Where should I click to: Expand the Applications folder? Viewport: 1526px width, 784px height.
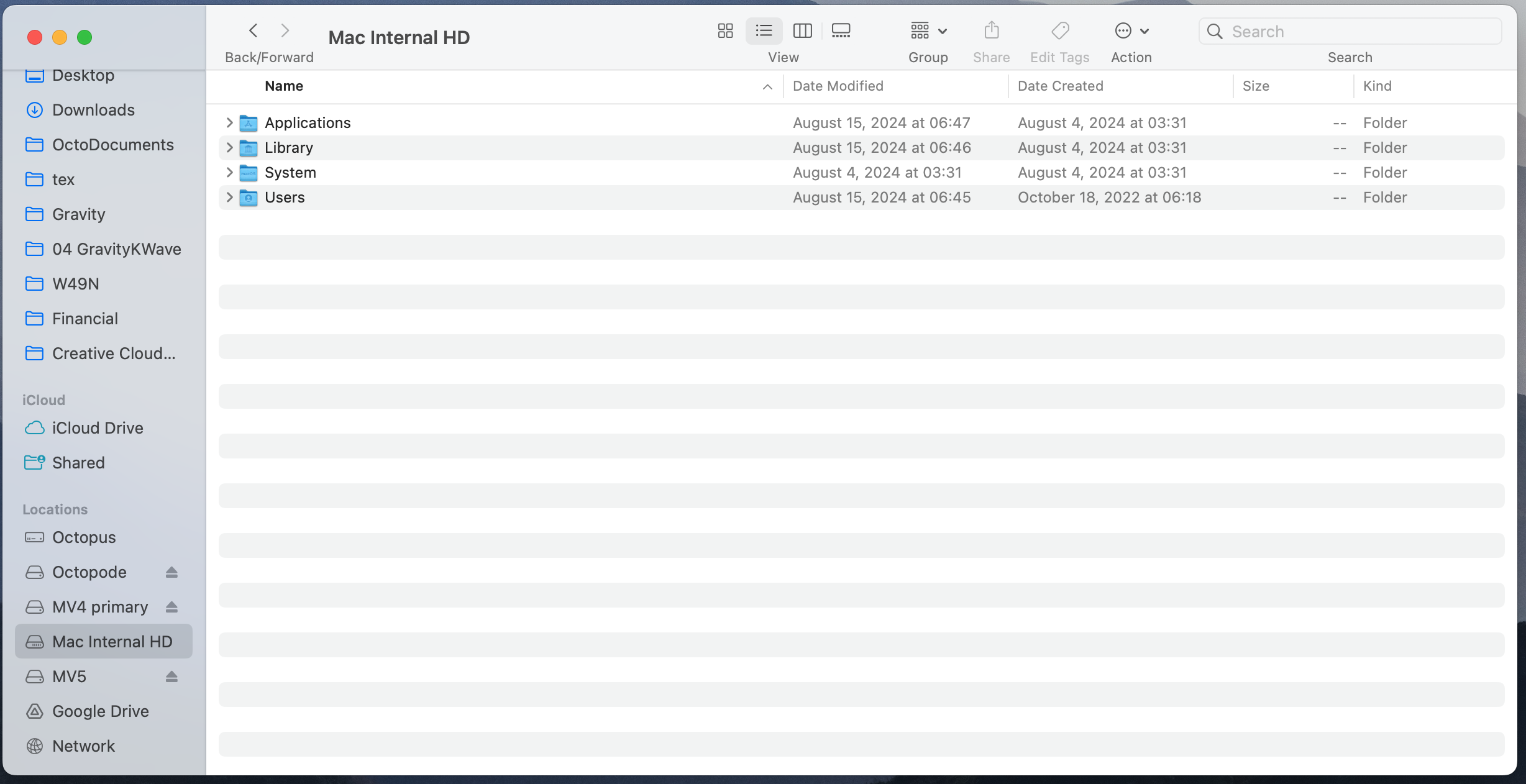tap(229, 122)
